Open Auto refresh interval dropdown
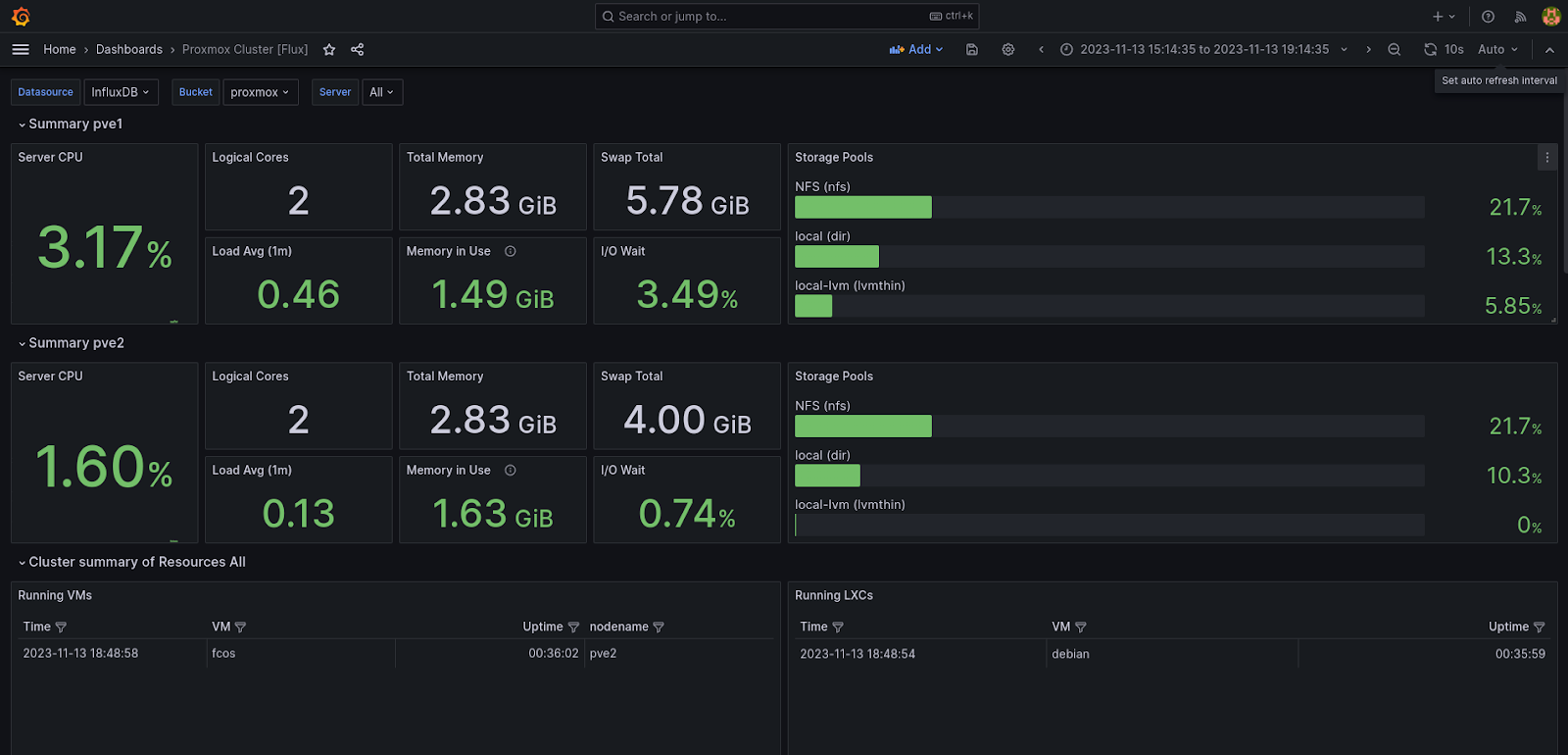This screenshot has width=1568, height=755. coord(1497,49)
